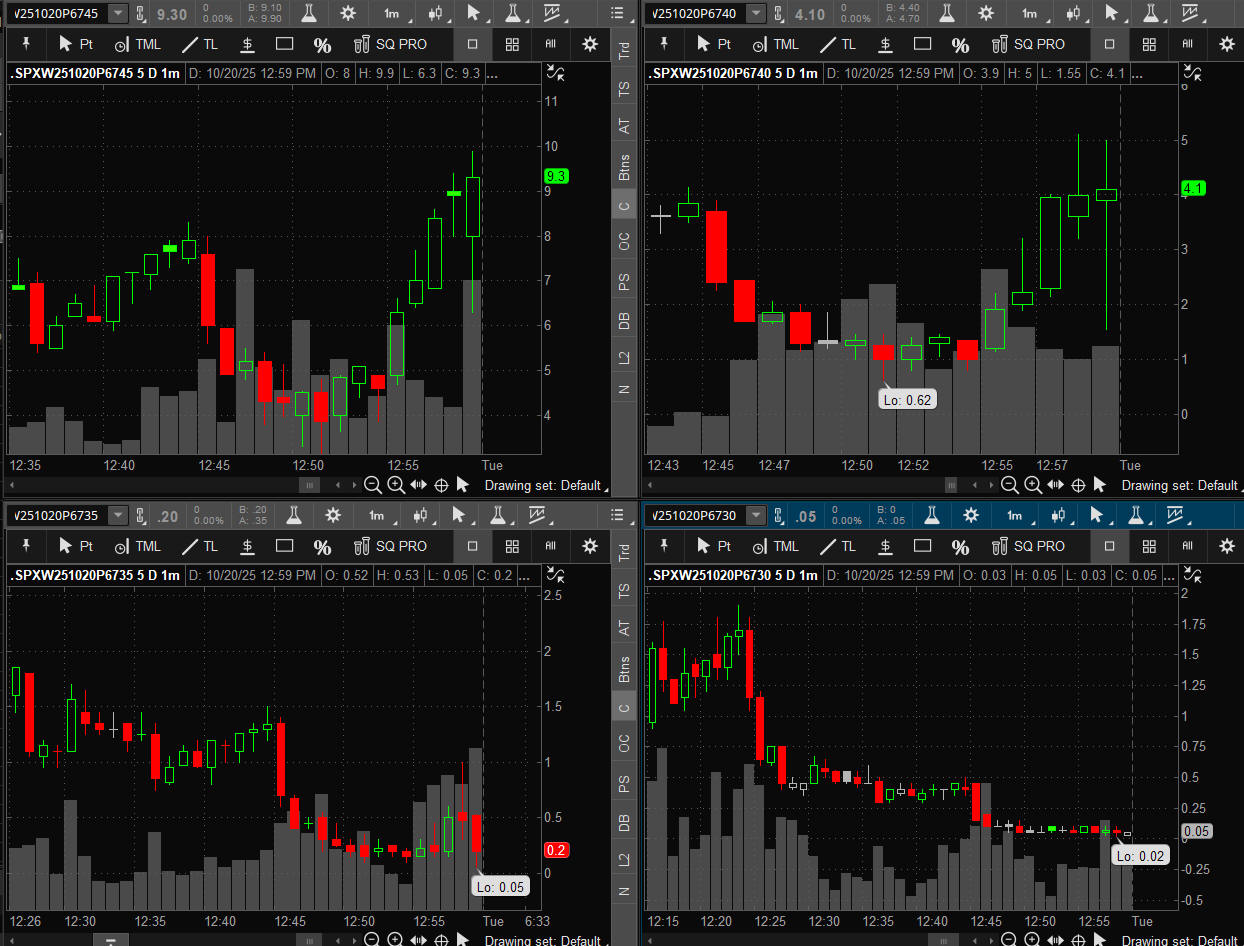
Task: Toggle the All drawings button in the P6740 chart
Action: tap(1187, 44)
